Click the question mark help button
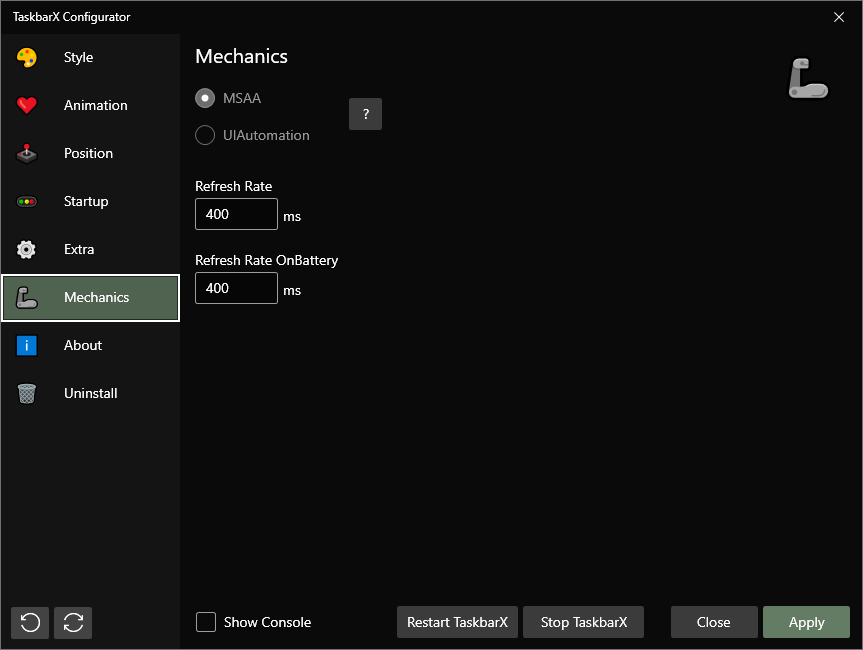 (x=365, y=114)
